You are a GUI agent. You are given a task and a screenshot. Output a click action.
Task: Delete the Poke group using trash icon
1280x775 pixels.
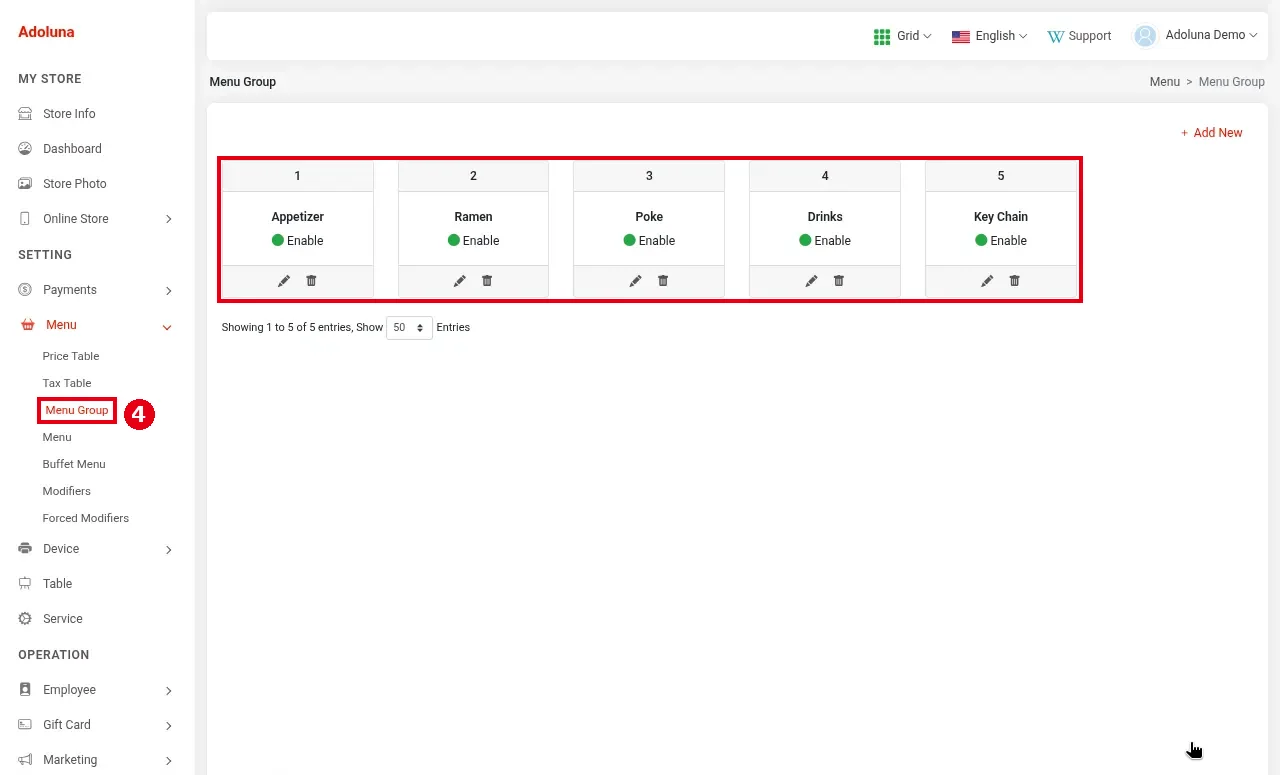tap(663, 281)
